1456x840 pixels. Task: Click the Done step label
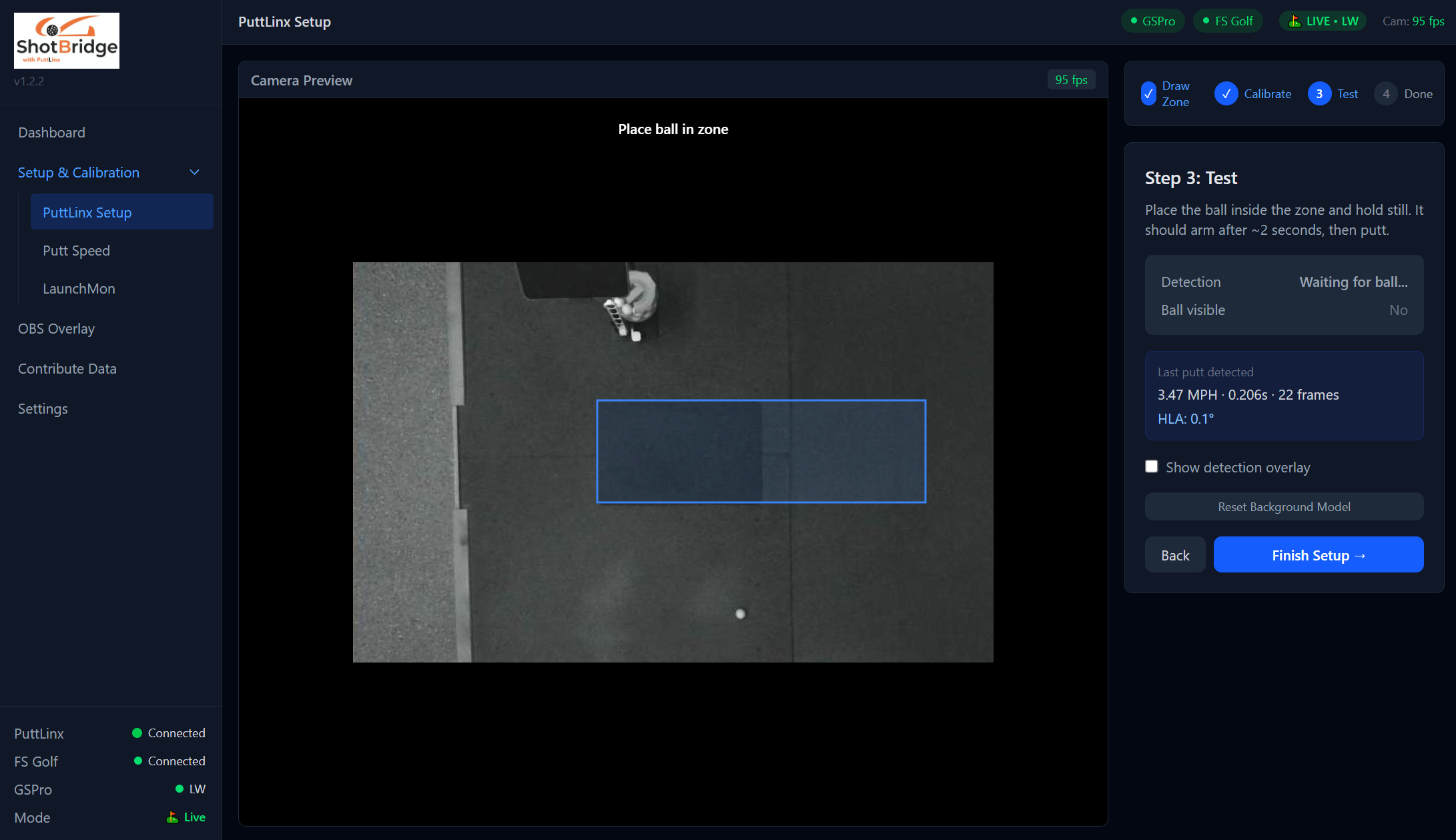(x=1418, y=94)
